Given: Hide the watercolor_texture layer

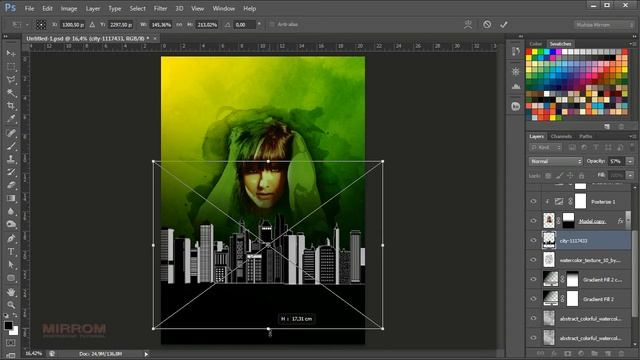Looking at the screenshot, I should coord(533,260).
